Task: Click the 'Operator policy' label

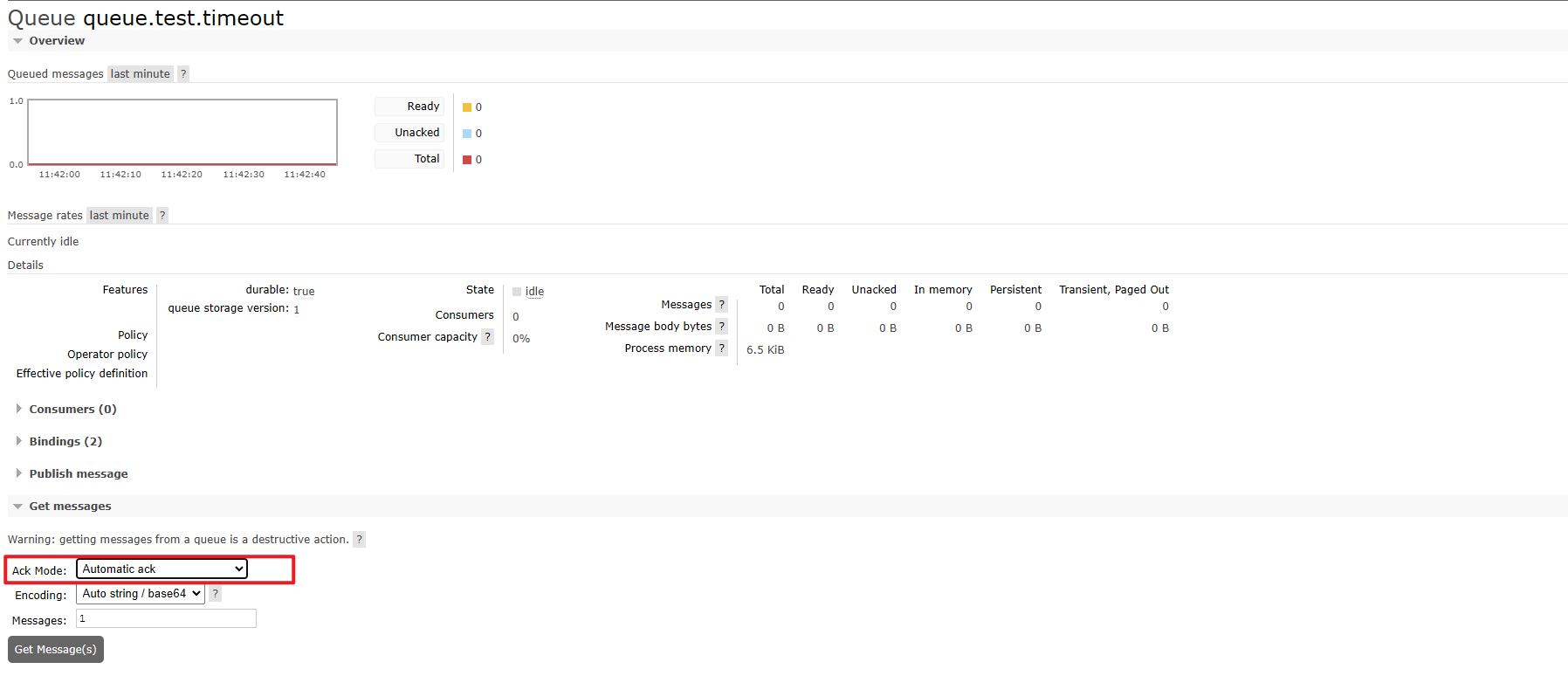Action: click(x=107, y=355)
